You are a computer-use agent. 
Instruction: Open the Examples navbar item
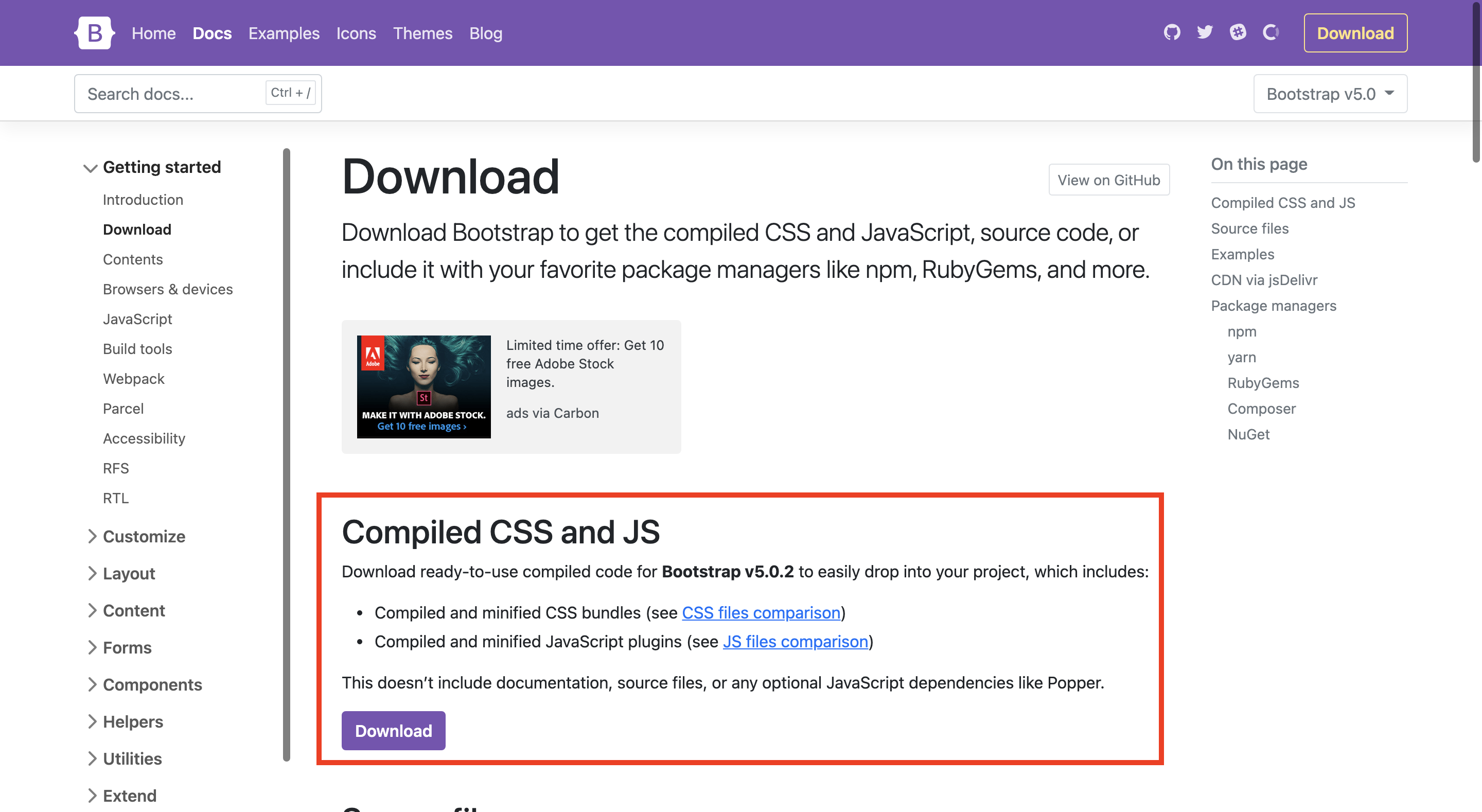pos(284,33)
